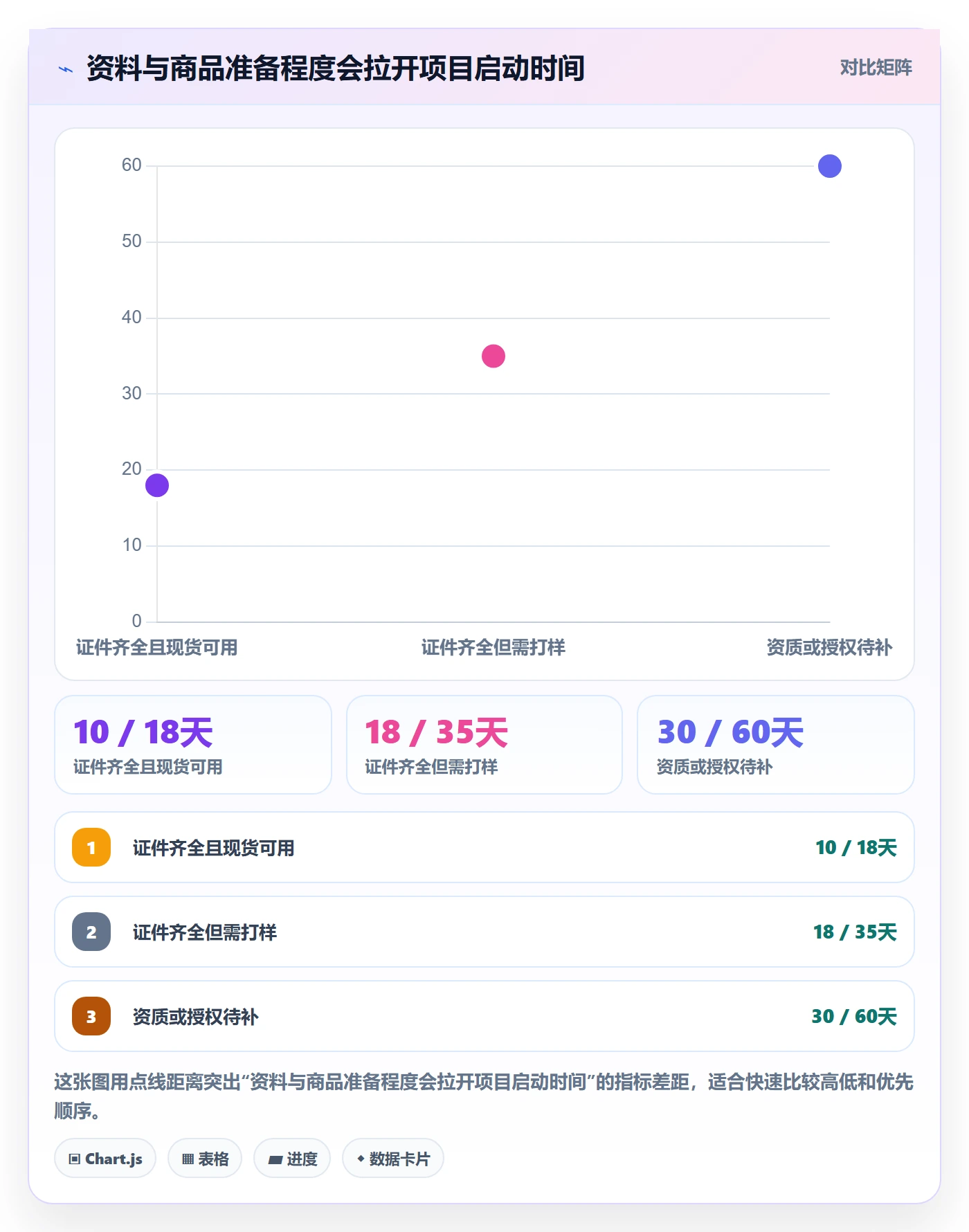The width and height of the screenshot is (969, 1232).
Task: Click the pink data point at 35
Action: [x=493, y=356]
